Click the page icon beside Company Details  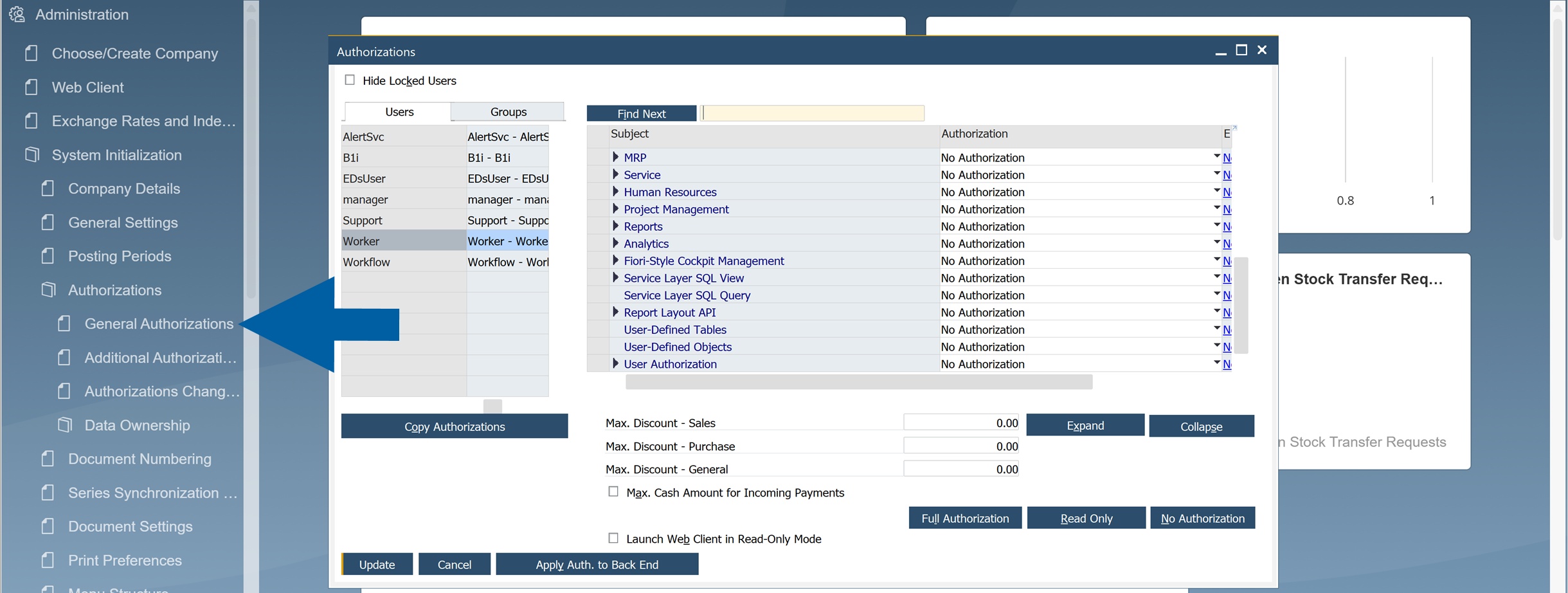(47, 188)
